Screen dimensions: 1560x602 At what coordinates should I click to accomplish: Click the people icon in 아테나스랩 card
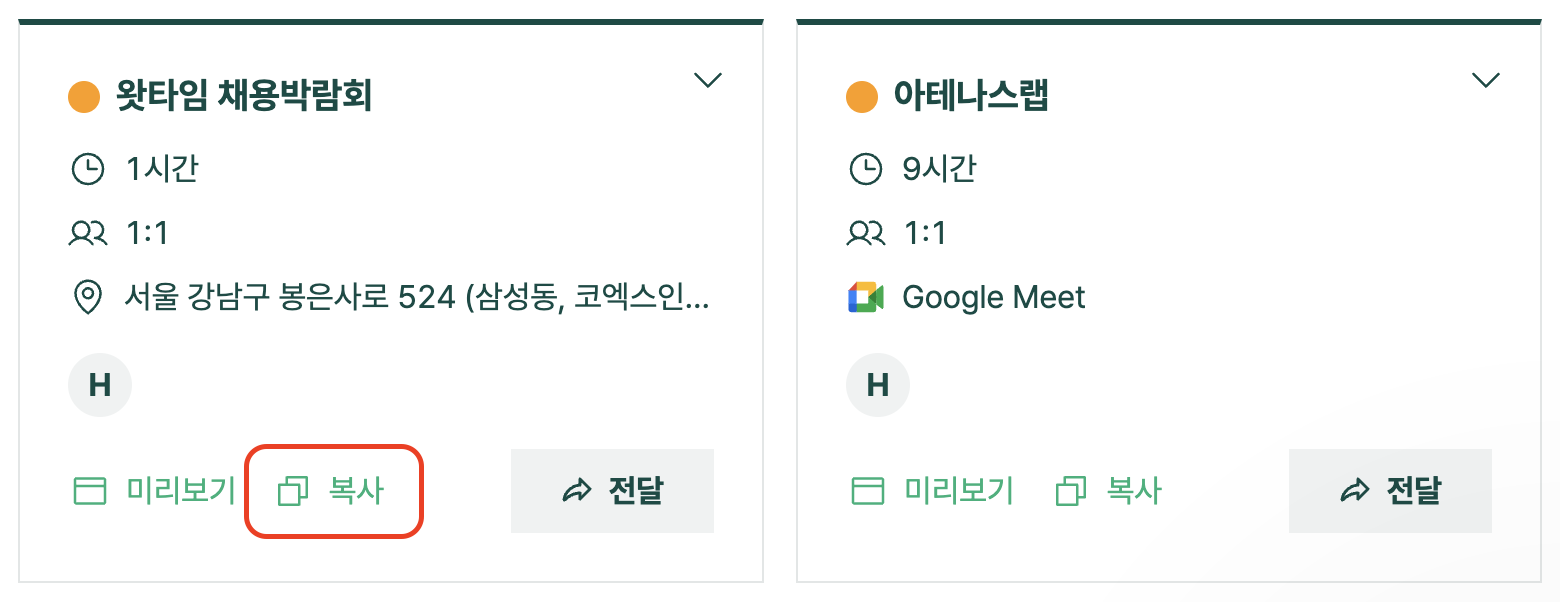tap(865, 234)
